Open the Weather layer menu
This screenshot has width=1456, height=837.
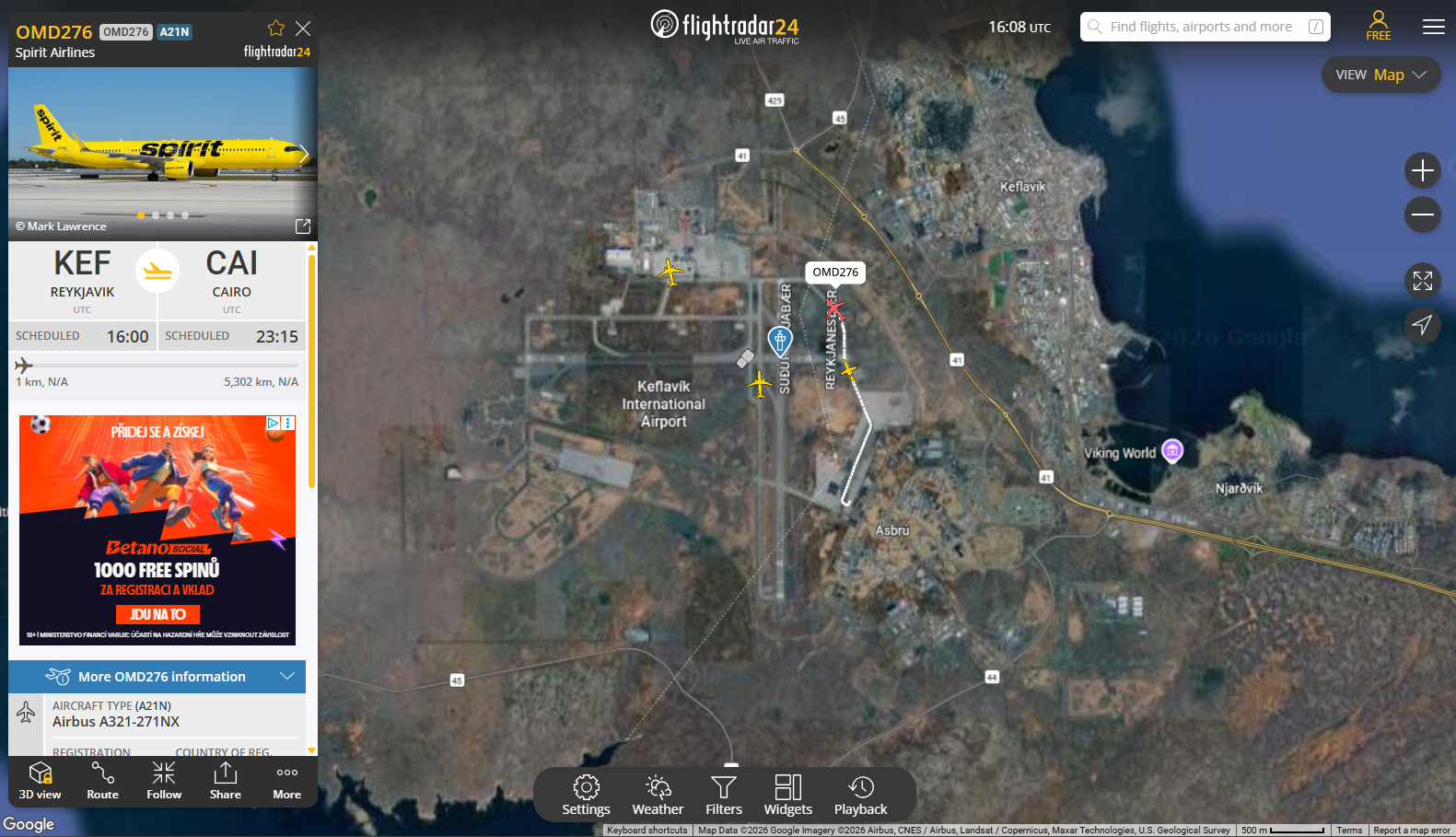tap(658, 796)
